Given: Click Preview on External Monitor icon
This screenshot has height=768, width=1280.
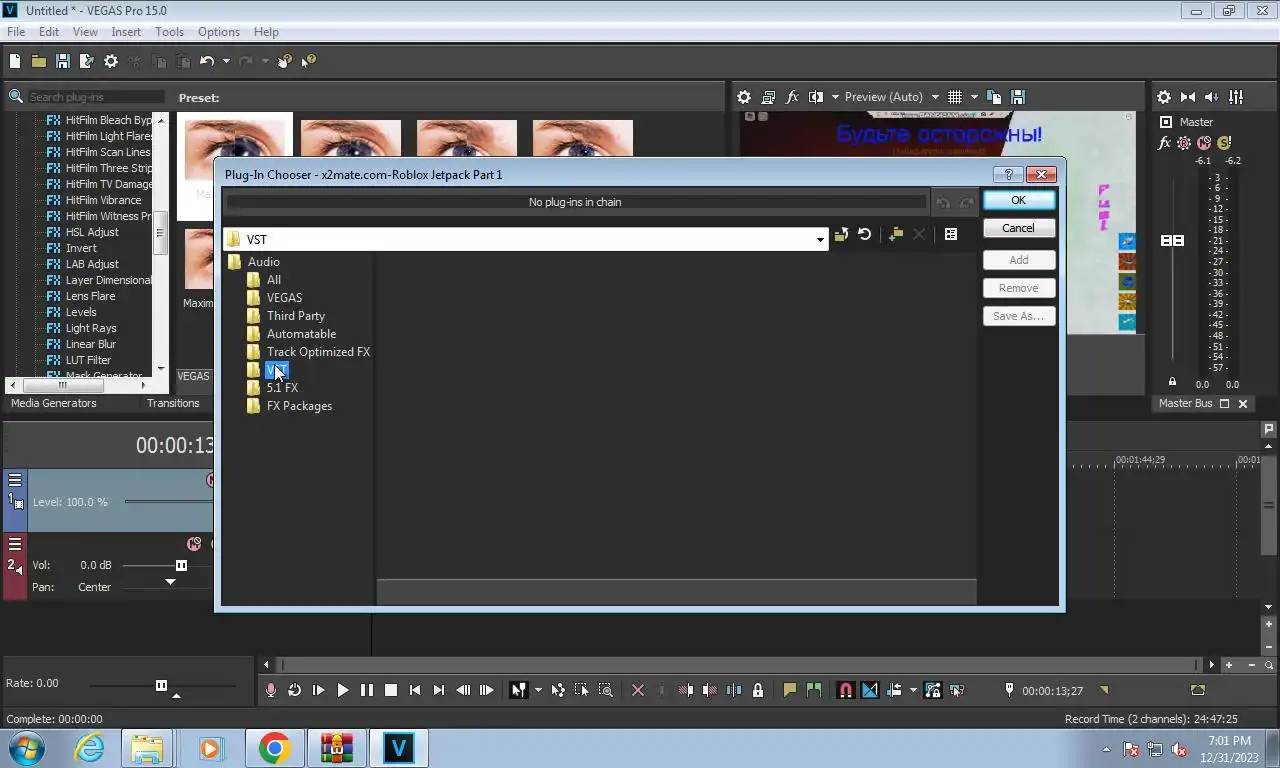Looking at the screenshot, I should [x=768, y=97].
